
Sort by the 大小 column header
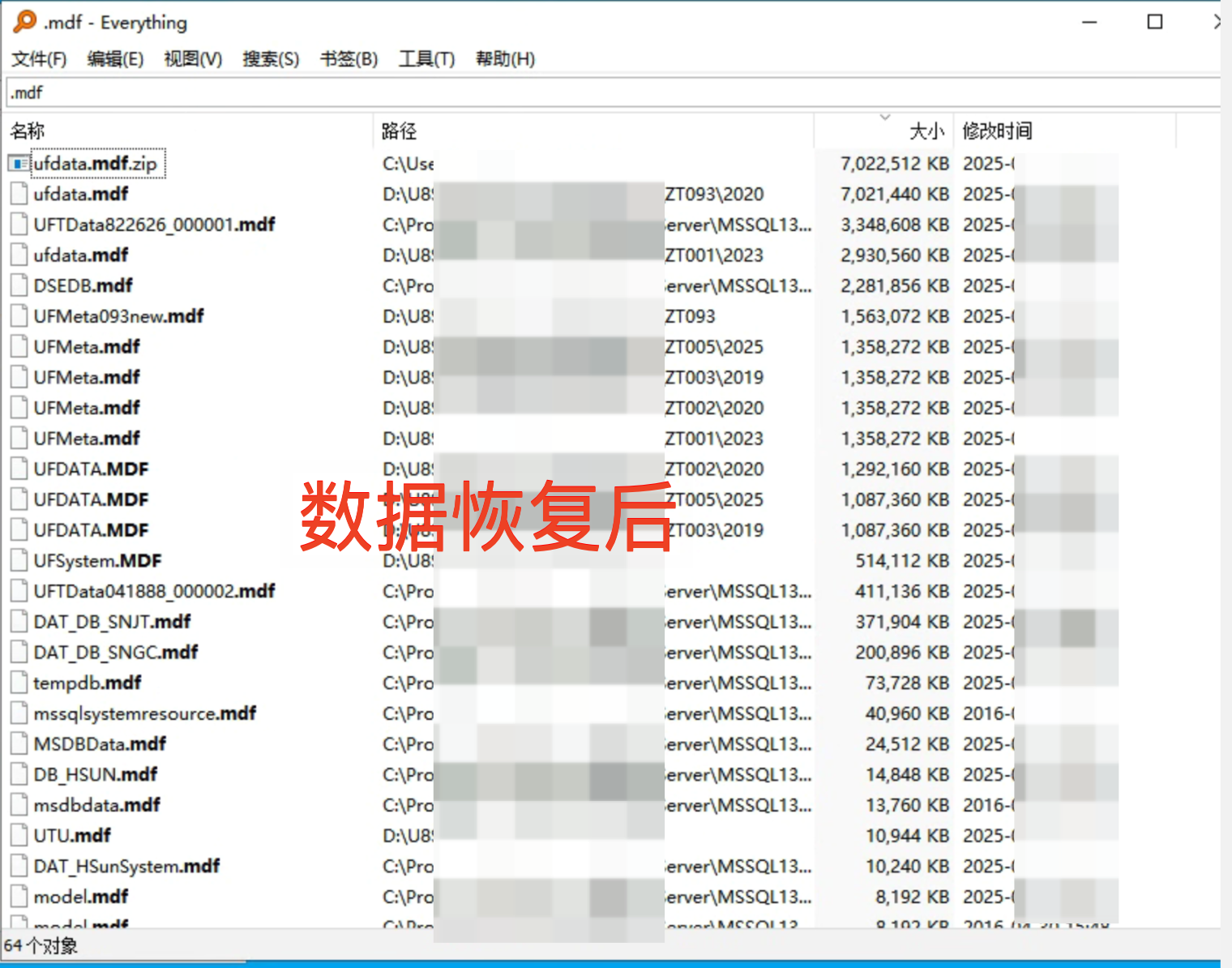coord(927,131)
